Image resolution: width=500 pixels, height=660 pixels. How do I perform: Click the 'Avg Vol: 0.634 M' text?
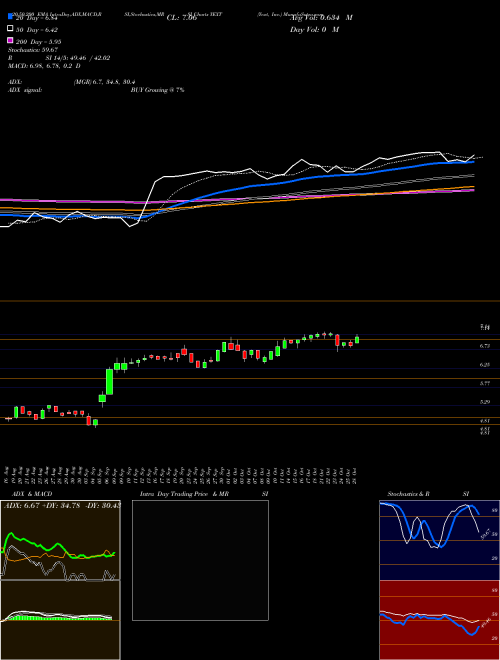click(x=321, y=18)
